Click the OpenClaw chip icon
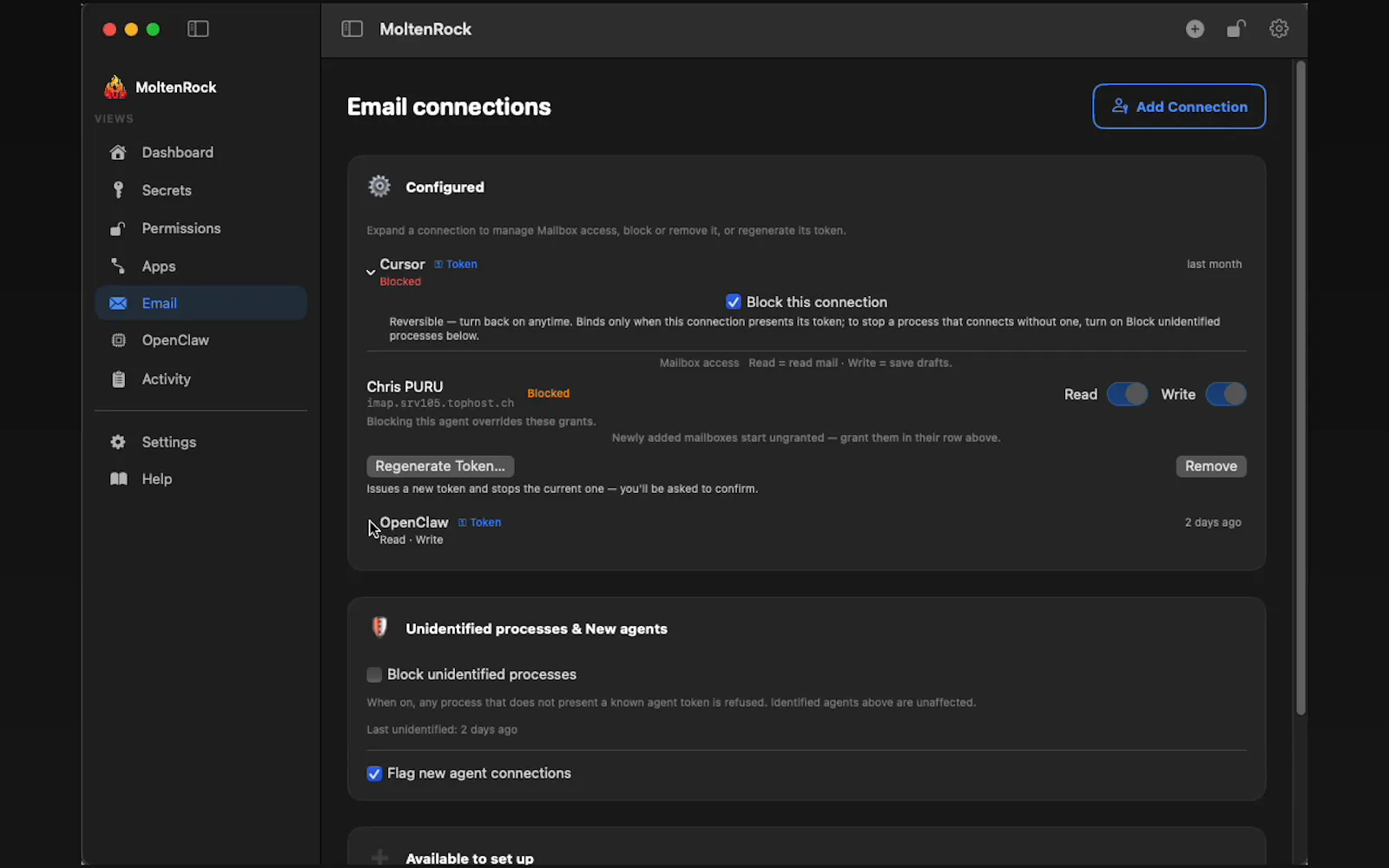 click(119, 340)
